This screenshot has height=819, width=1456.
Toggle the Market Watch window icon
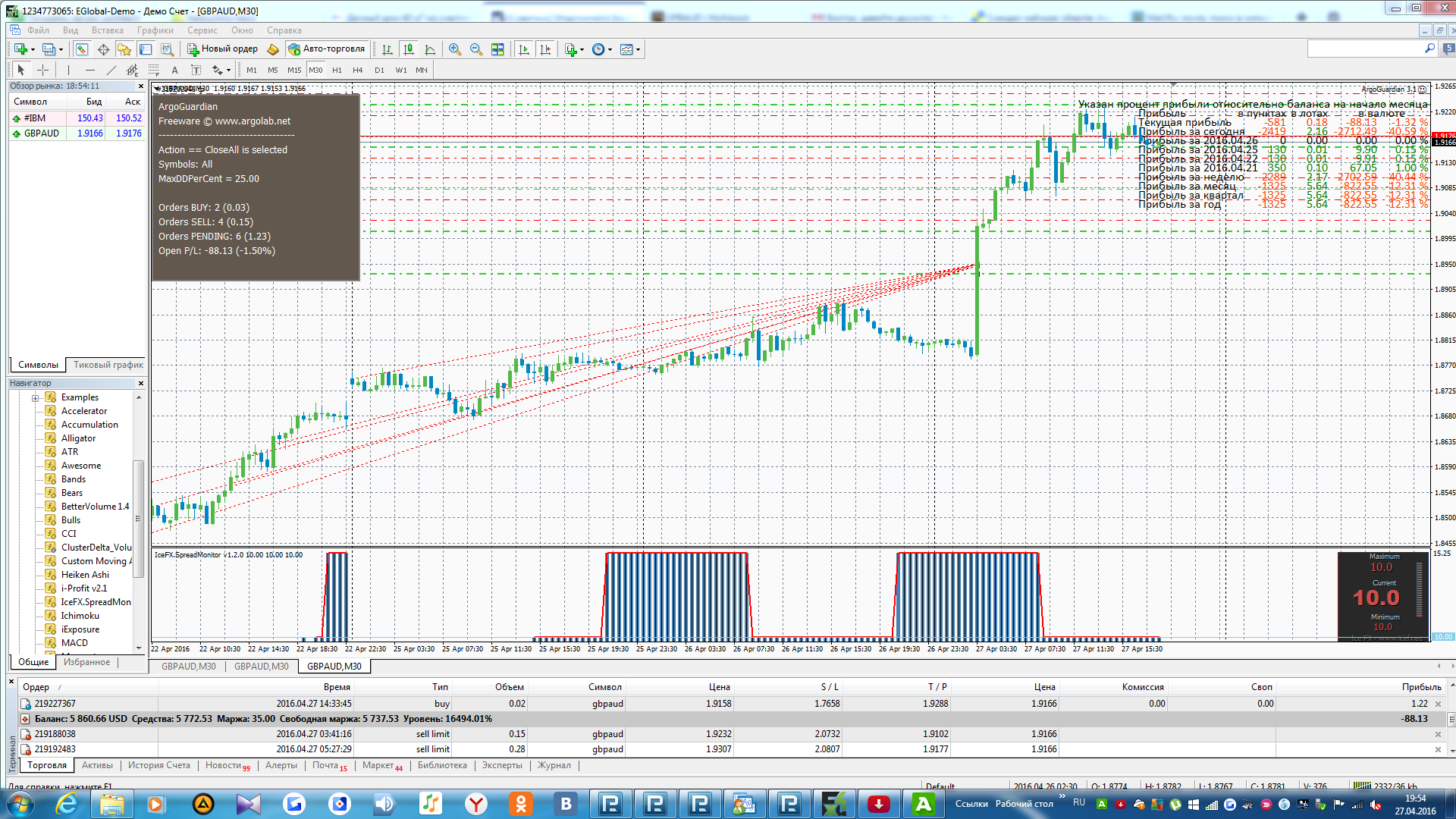(x=82, y=49)
